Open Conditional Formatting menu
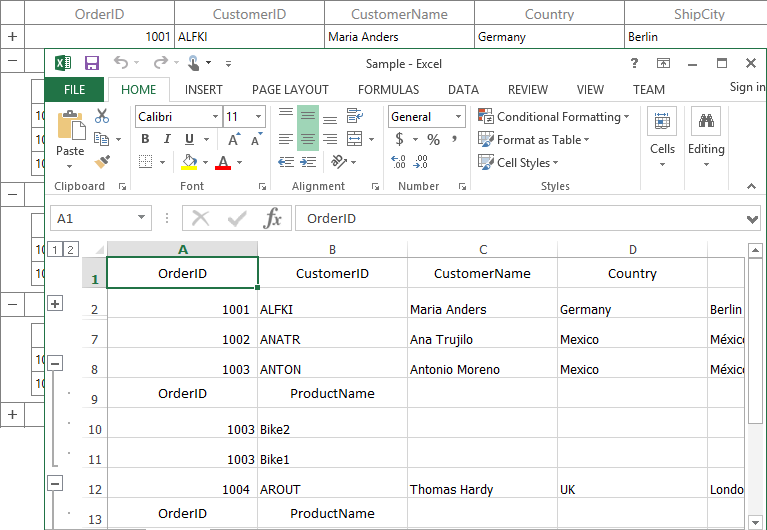Viewport: 767px width, 530px height. pyautogui.click(x=554, y=116)
